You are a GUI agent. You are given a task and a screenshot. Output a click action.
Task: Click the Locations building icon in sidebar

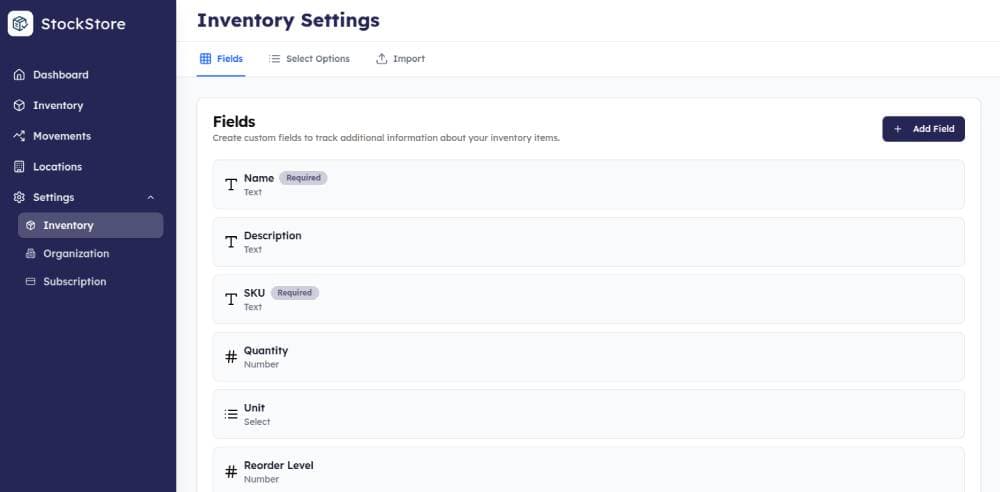[x=19, y=167]
